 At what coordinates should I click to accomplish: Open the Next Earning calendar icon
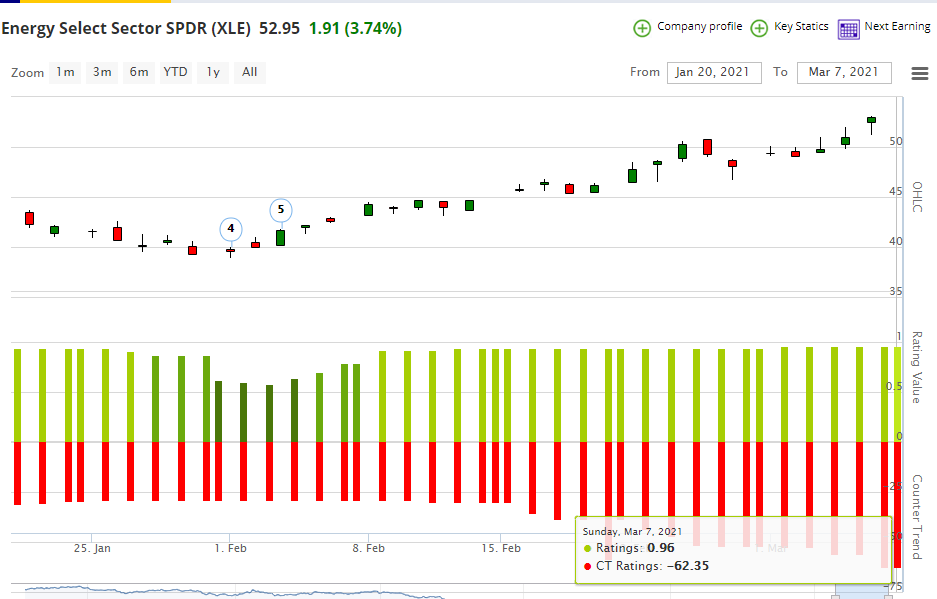[x=849, y=29]
